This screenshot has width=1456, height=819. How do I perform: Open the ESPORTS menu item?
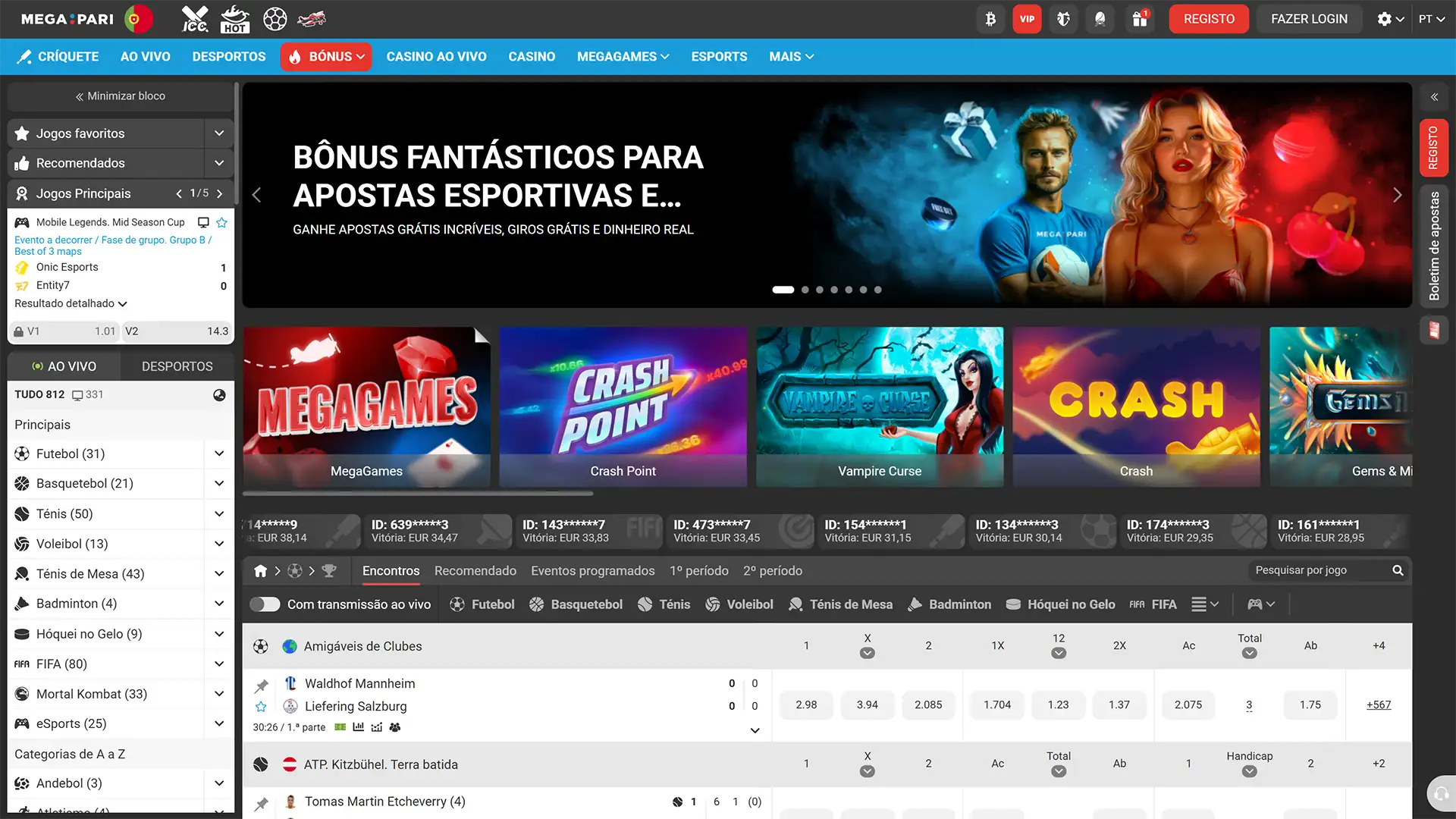tap(719, 57)
